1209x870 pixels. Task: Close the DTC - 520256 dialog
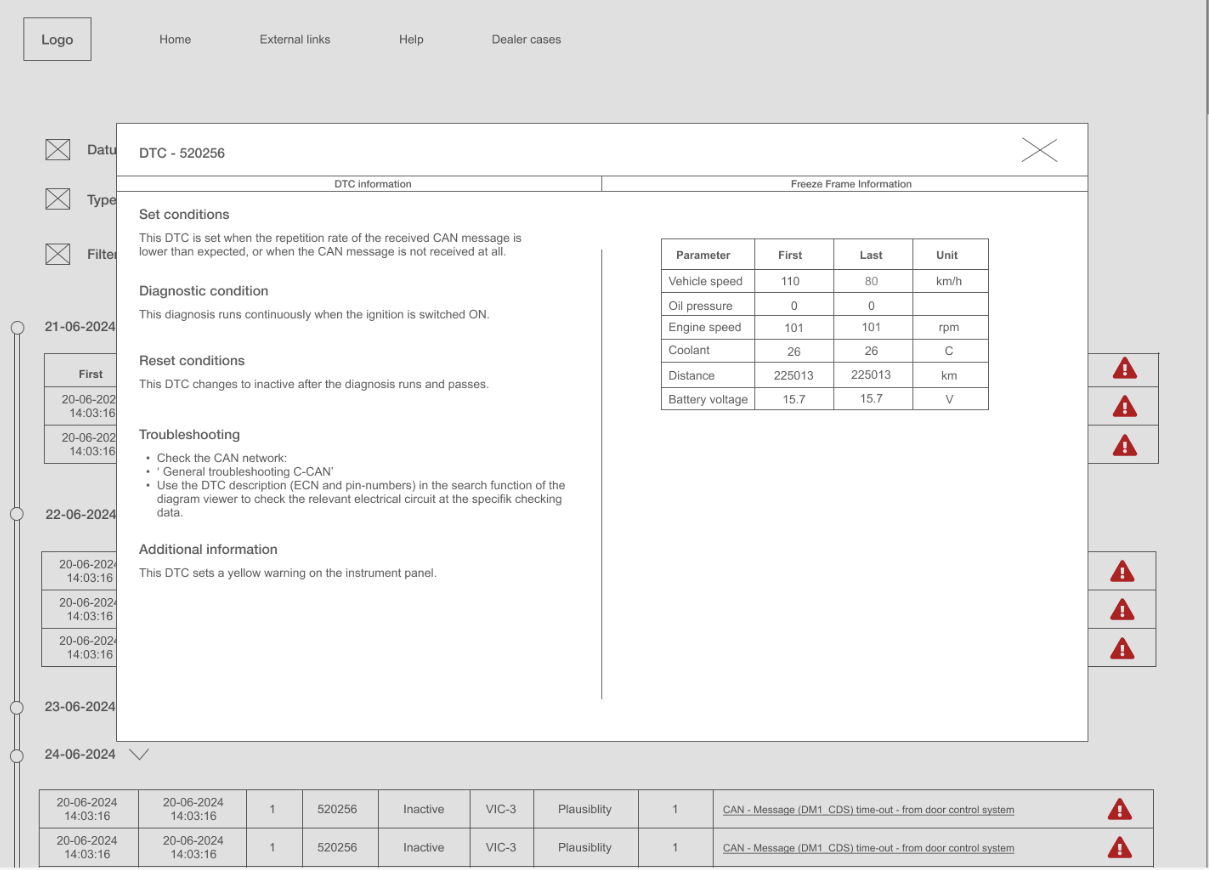pos(1039,151)
